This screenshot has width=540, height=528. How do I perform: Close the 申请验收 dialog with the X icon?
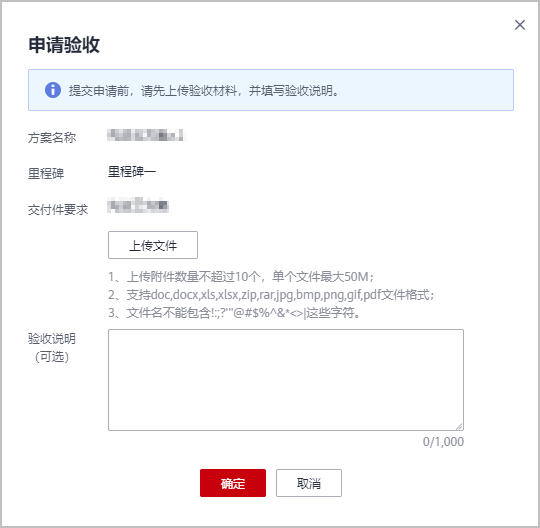(520, 25)
